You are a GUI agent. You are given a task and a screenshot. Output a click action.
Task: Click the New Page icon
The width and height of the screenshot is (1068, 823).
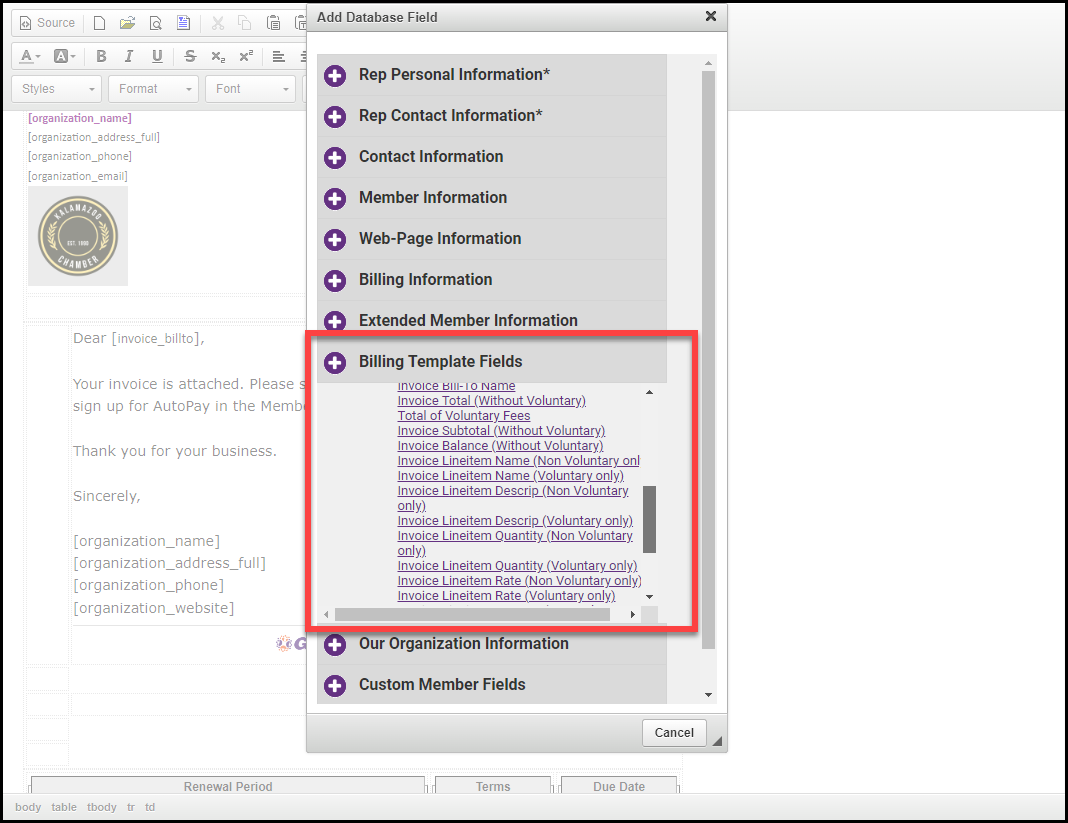99,23
